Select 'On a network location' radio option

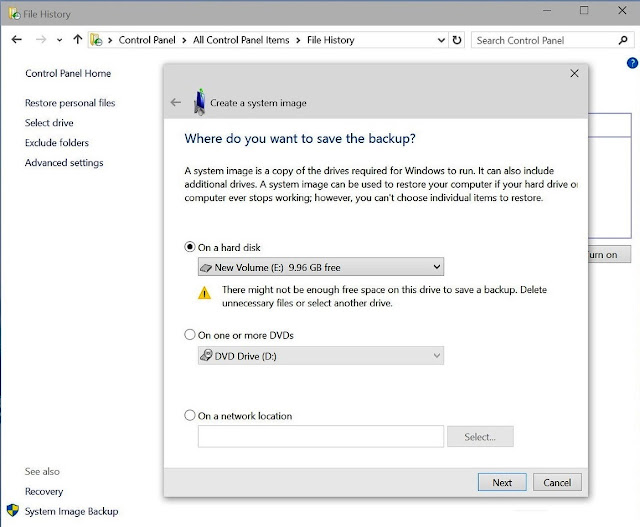click(x=191, y=415)
